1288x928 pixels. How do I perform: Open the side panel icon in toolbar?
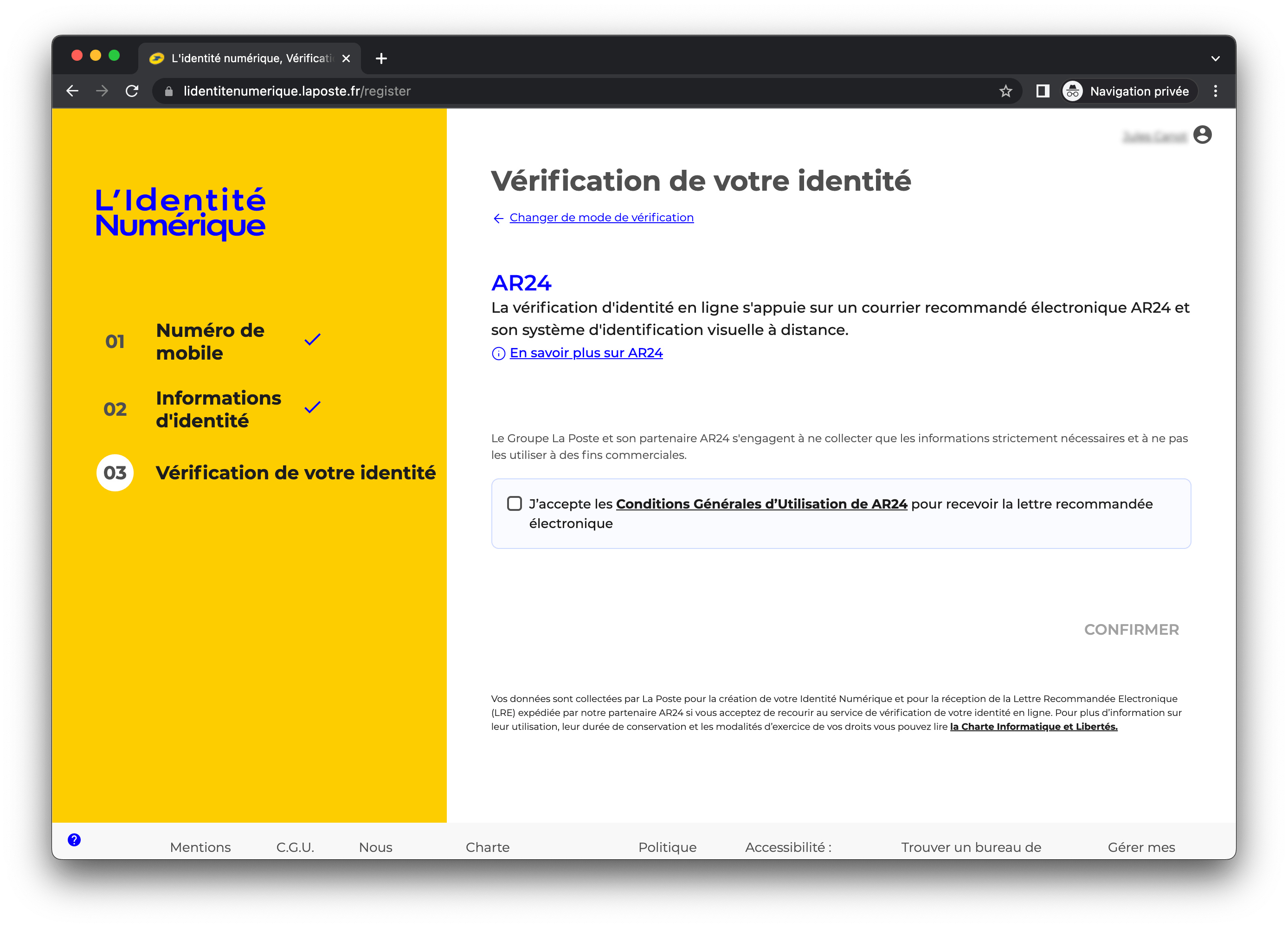1042,91
